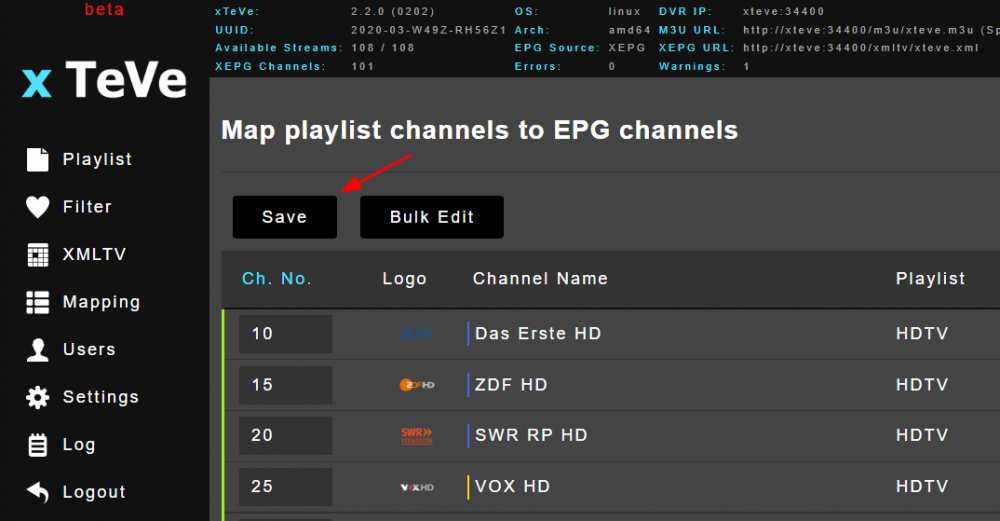Click the Playlist file icon in sidebar
The height and width of the screenshot is (521, 1000).
[38, 159]
